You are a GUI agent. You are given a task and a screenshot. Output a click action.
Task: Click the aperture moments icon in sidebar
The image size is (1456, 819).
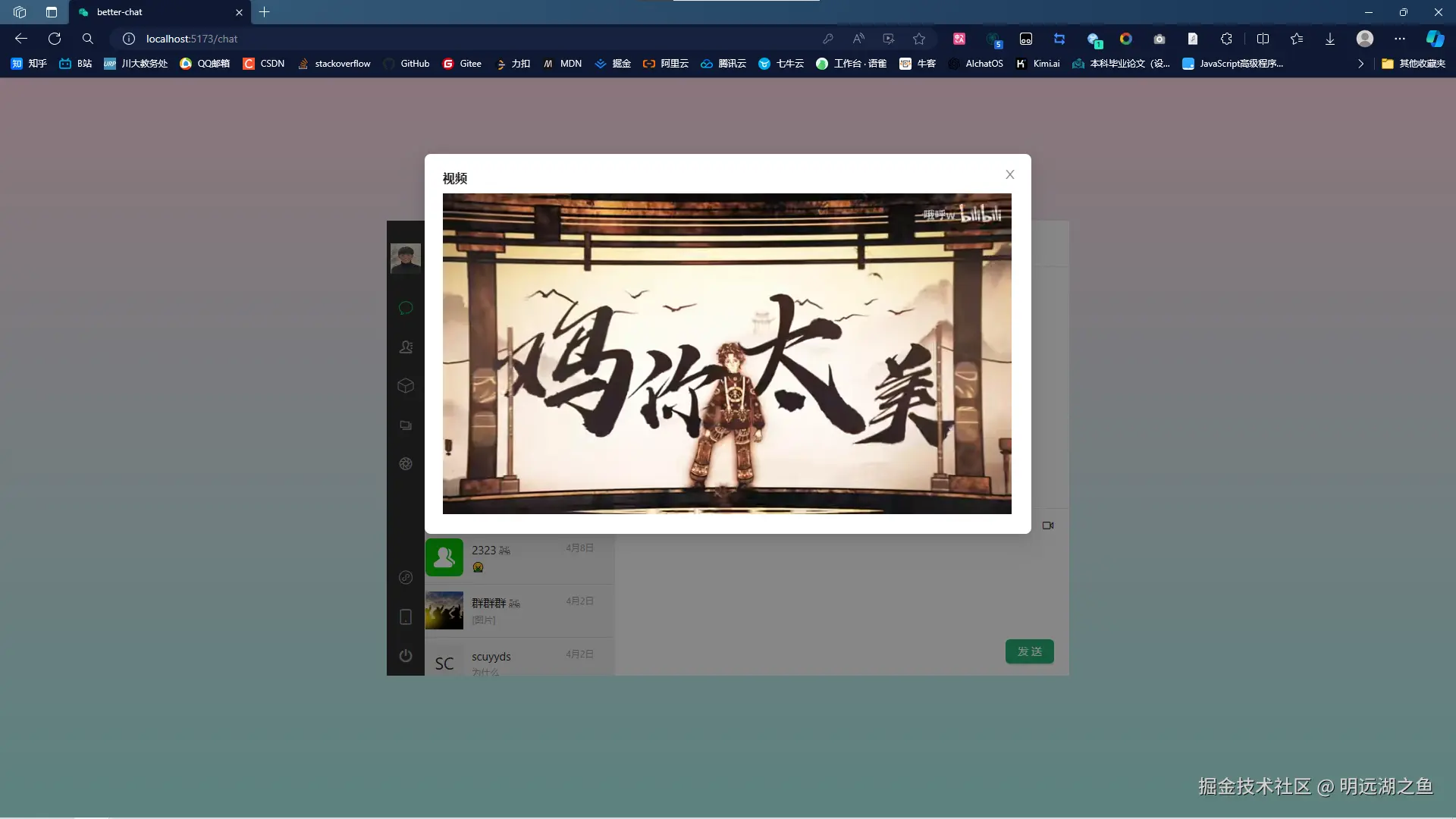[406, 463]
